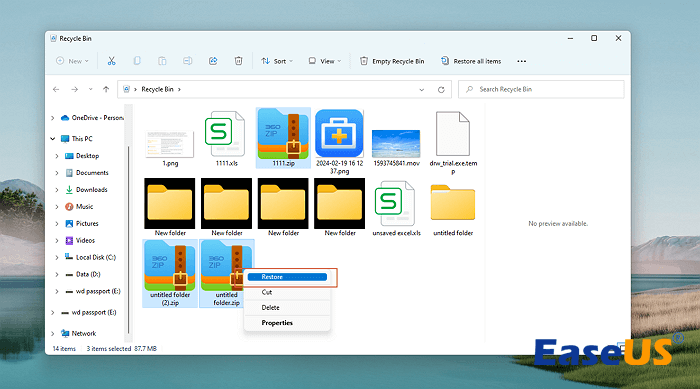This screenshot has width=700, height=389.
Task: Click the Refresh button
Action: pos(441,89)
